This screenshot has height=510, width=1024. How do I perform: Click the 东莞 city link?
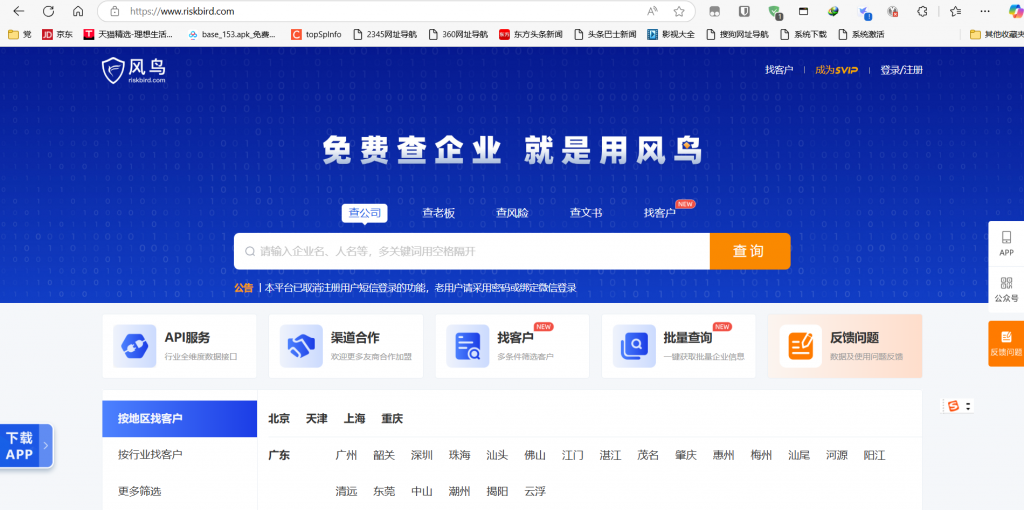pyautogui.click(x=384, y=491)
